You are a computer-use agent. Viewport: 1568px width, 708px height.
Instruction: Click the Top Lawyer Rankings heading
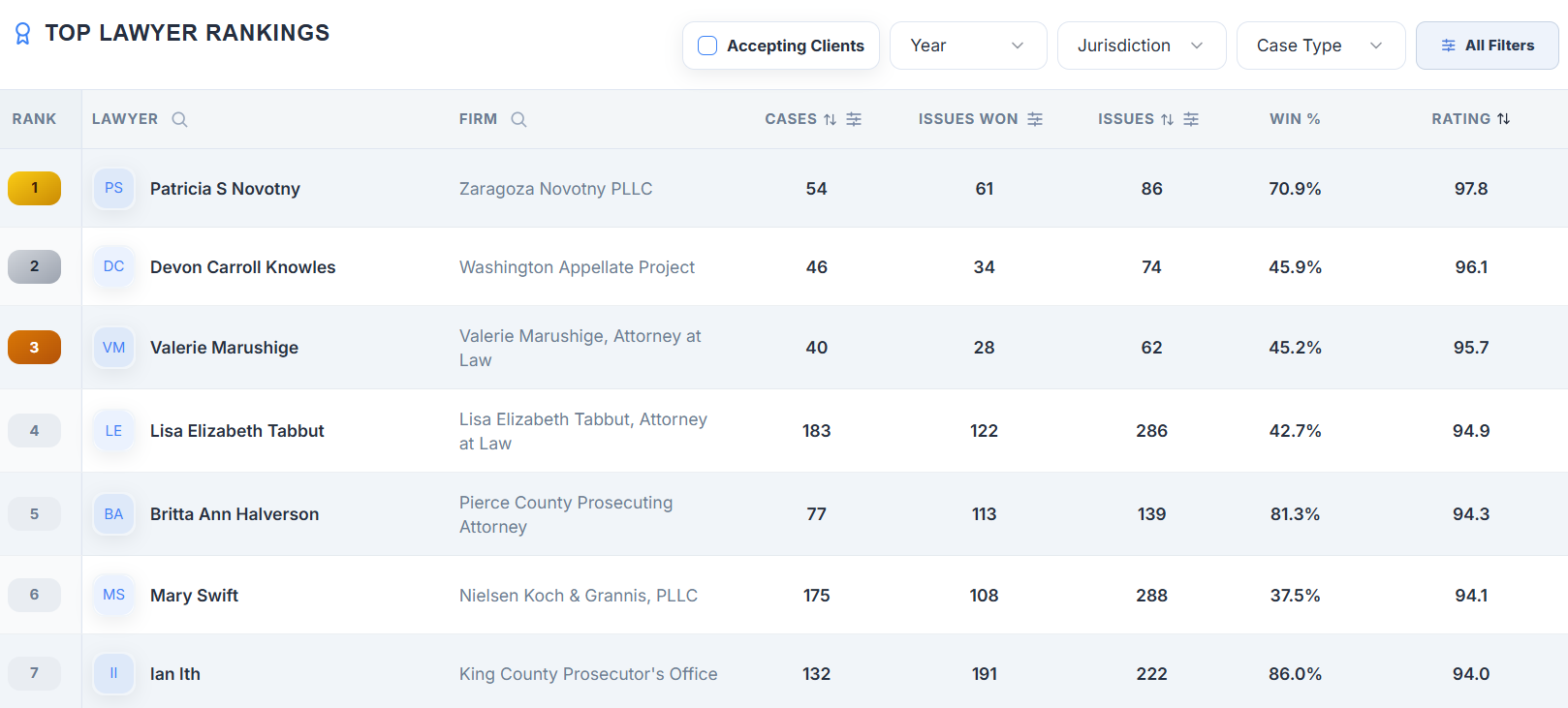187,33
